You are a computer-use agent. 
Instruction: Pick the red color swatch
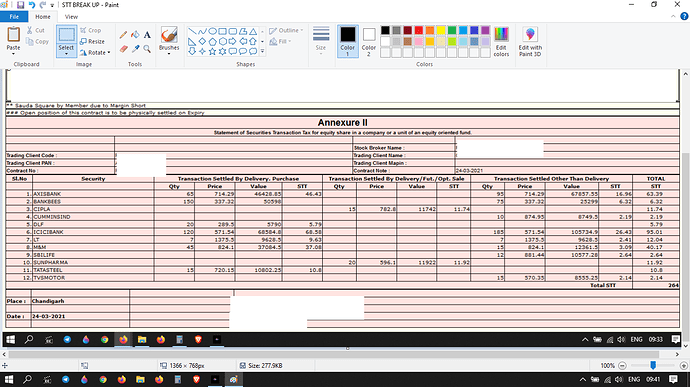418,30
